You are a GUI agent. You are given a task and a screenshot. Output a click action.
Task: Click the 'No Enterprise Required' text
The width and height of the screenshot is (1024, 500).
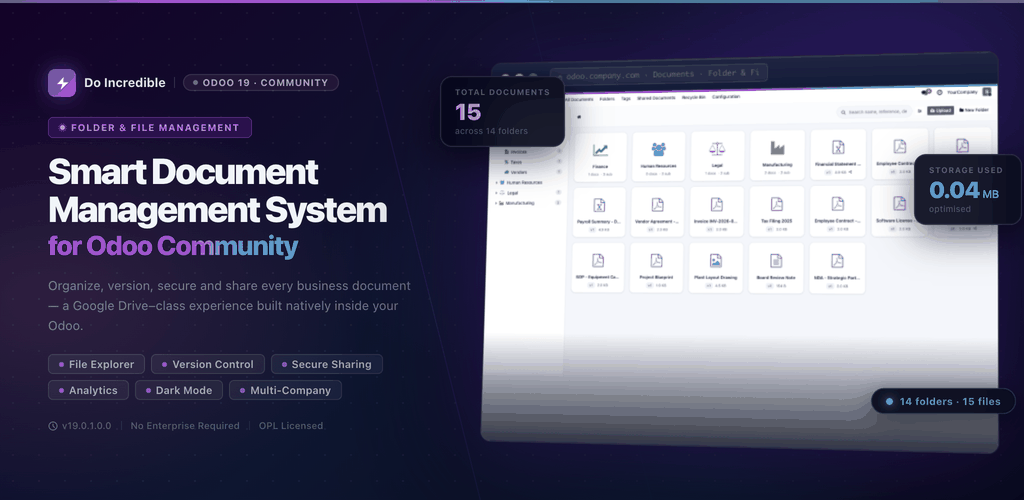pos(185,426)
